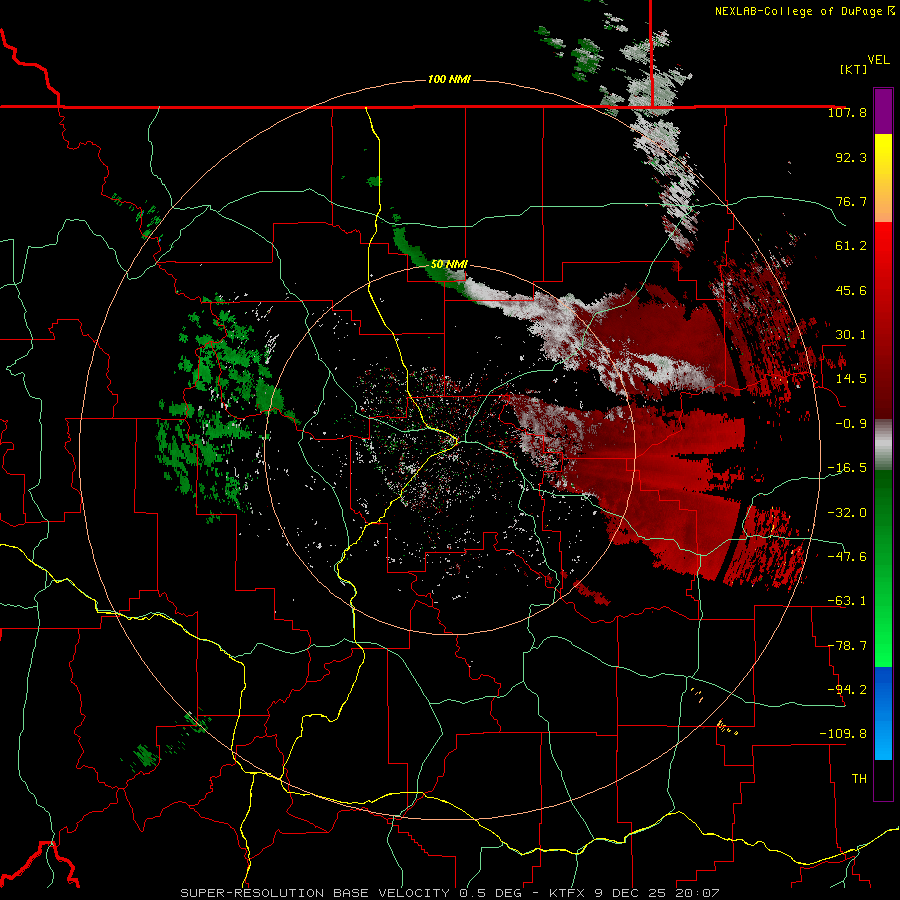The image size is (900, 900).
Task: Click the green segment of velocity color bar
Action: point(883,568)
